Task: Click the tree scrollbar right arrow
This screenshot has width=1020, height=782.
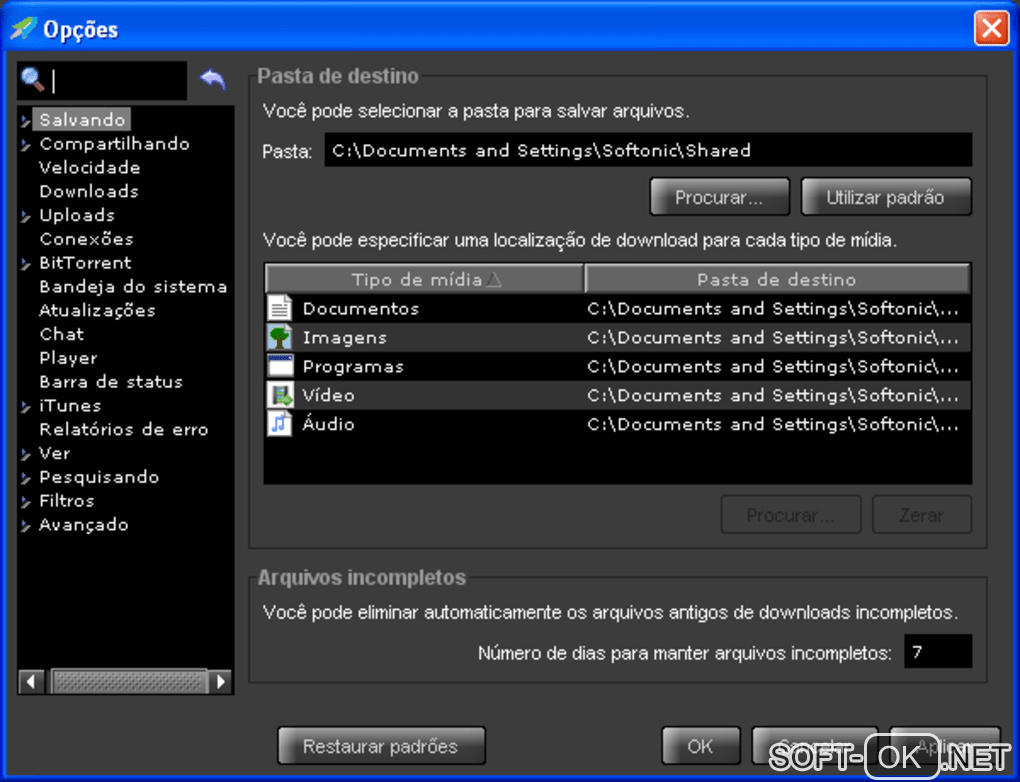Action: pos(221,682)
